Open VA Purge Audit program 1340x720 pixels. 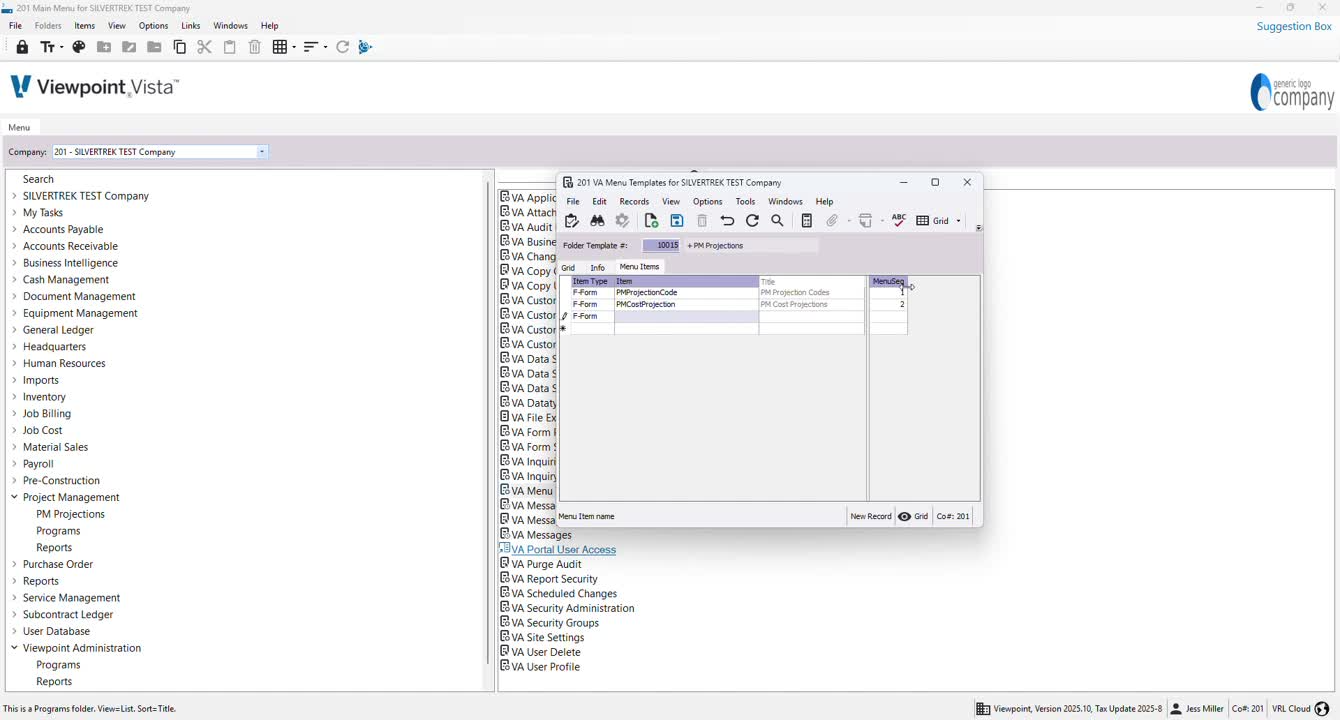pos(546,564)
